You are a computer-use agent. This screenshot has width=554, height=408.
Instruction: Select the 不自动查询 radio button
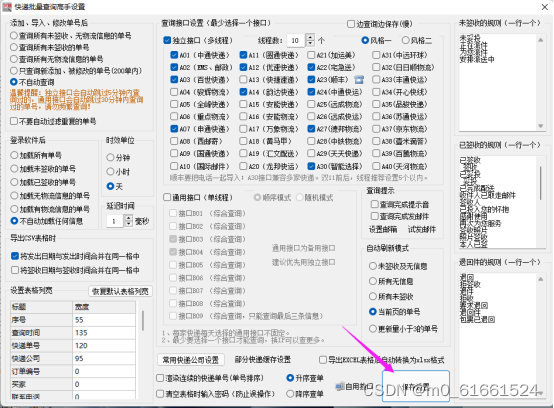click(x=14, y=82)
